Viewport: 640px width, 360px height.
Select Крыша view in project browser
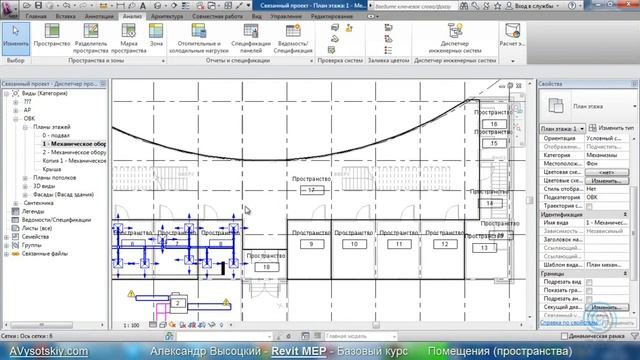point(52,169)
